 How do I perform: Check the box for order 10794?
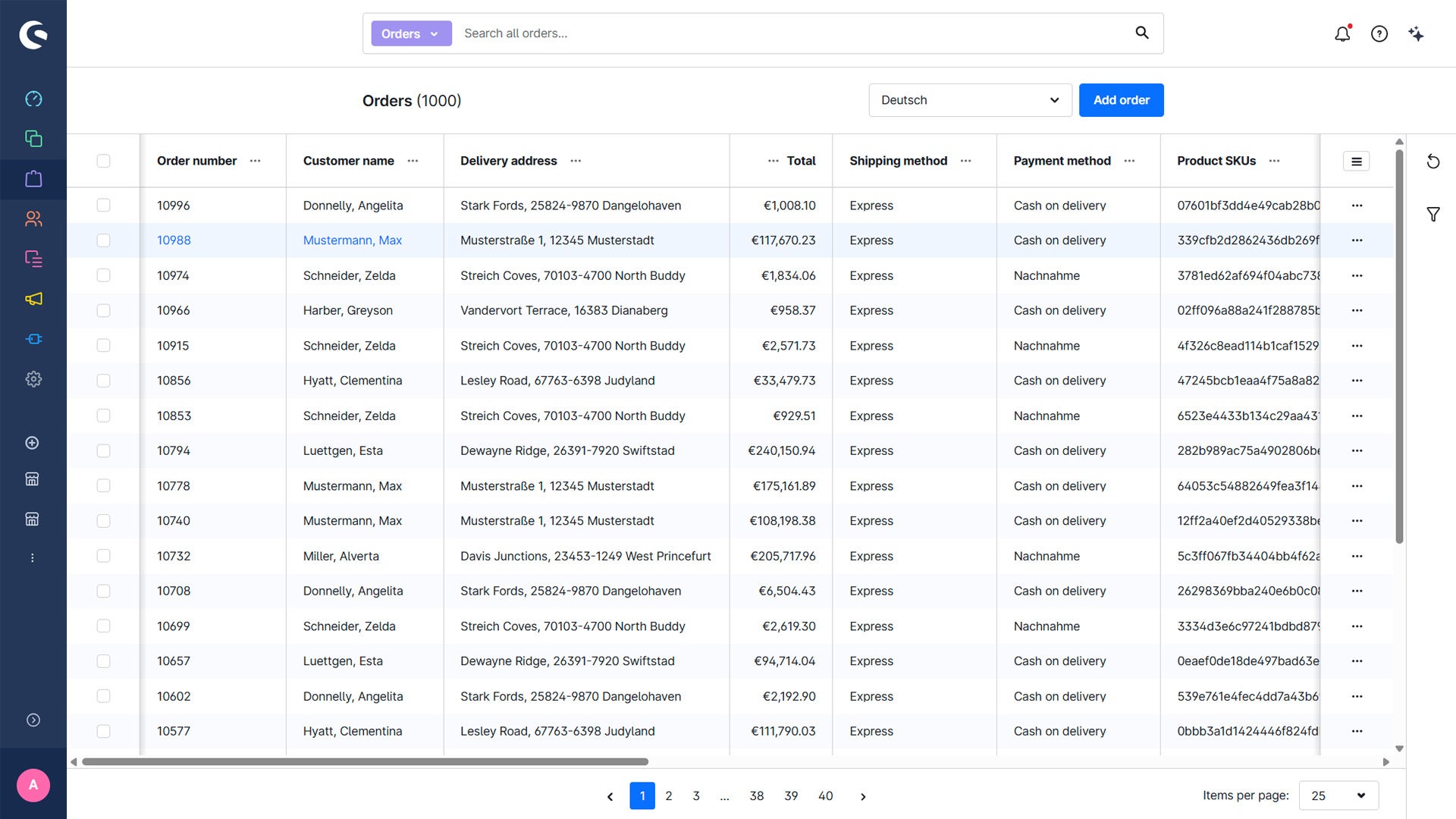coord(104,450)
